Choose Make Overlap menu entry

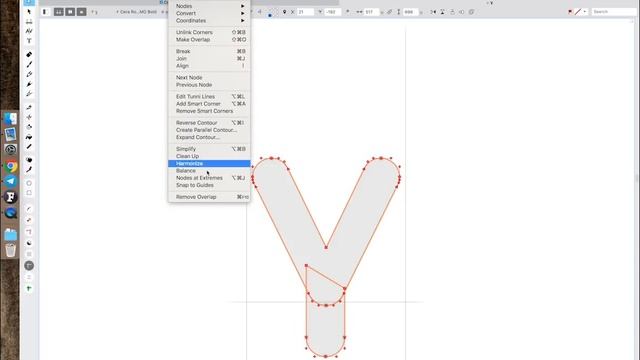tap(209, 40)
